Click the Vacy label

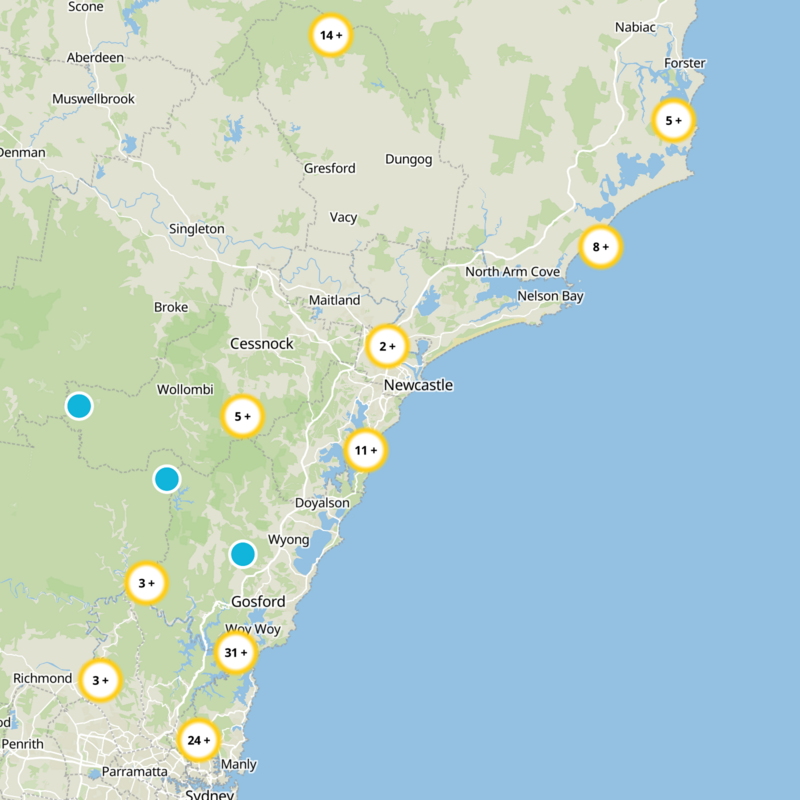pos(343,217)
